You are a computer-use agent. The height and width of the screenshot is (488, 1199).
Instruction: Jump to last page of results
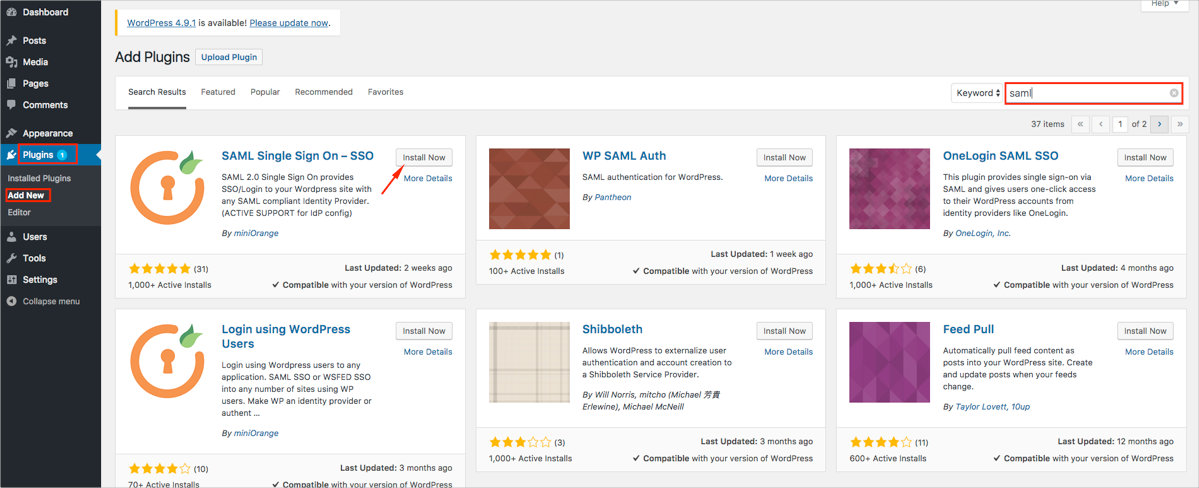pyautogui.click(x=1180, y=124)
